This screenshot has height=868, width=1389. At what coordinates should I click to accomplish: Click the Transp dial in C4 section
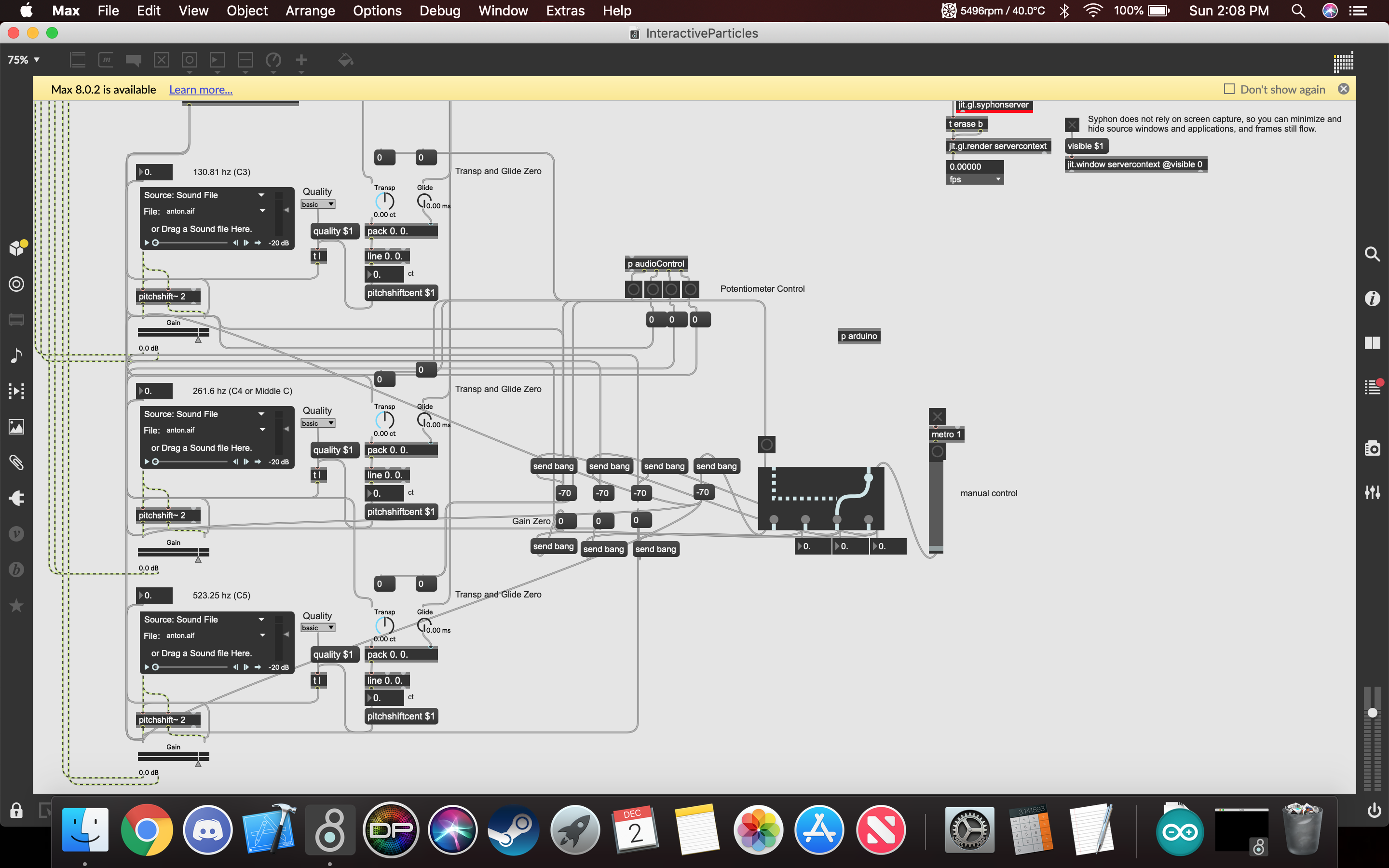tap(384, 420)
